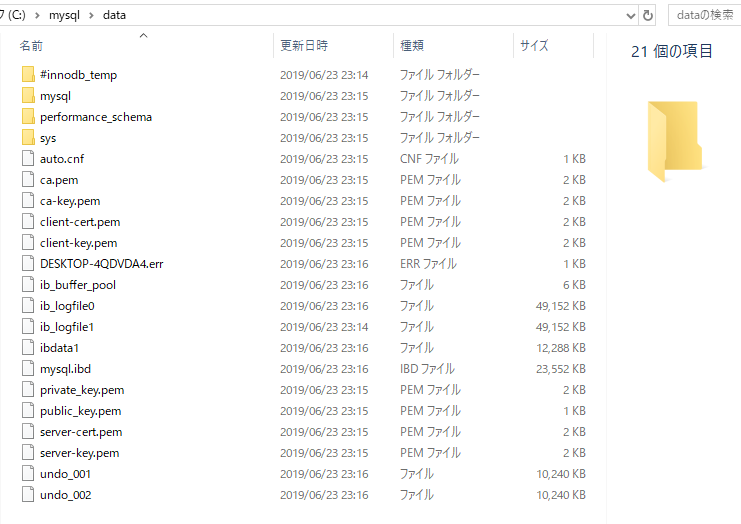Select the mysql.ibd file icon

click(x=28, y=369)
